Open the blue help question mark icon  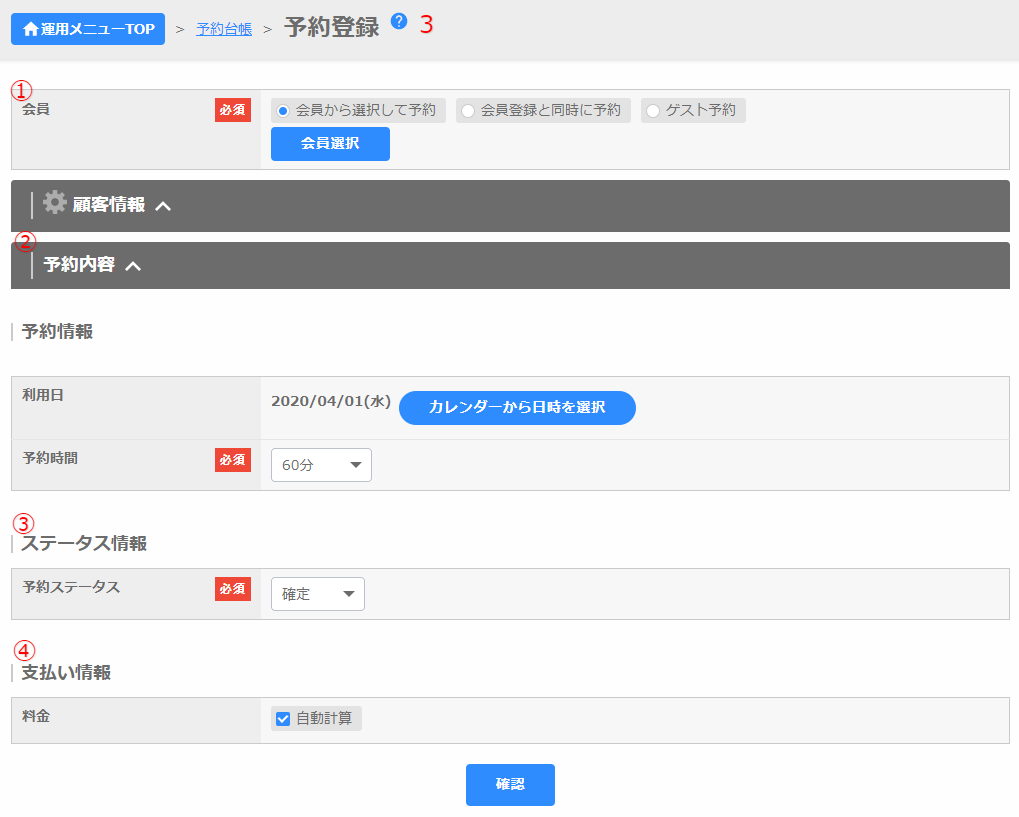point(399,21)
